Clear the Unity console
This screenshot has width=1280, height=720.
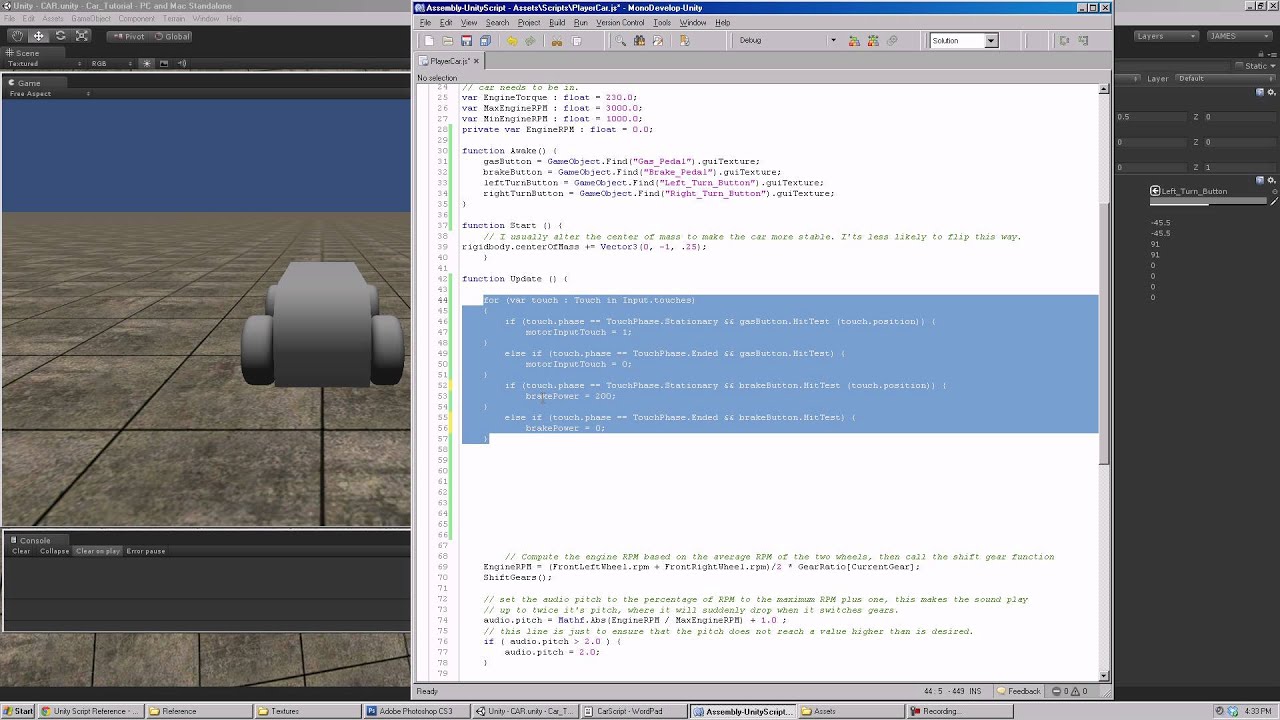pos(21,551)
